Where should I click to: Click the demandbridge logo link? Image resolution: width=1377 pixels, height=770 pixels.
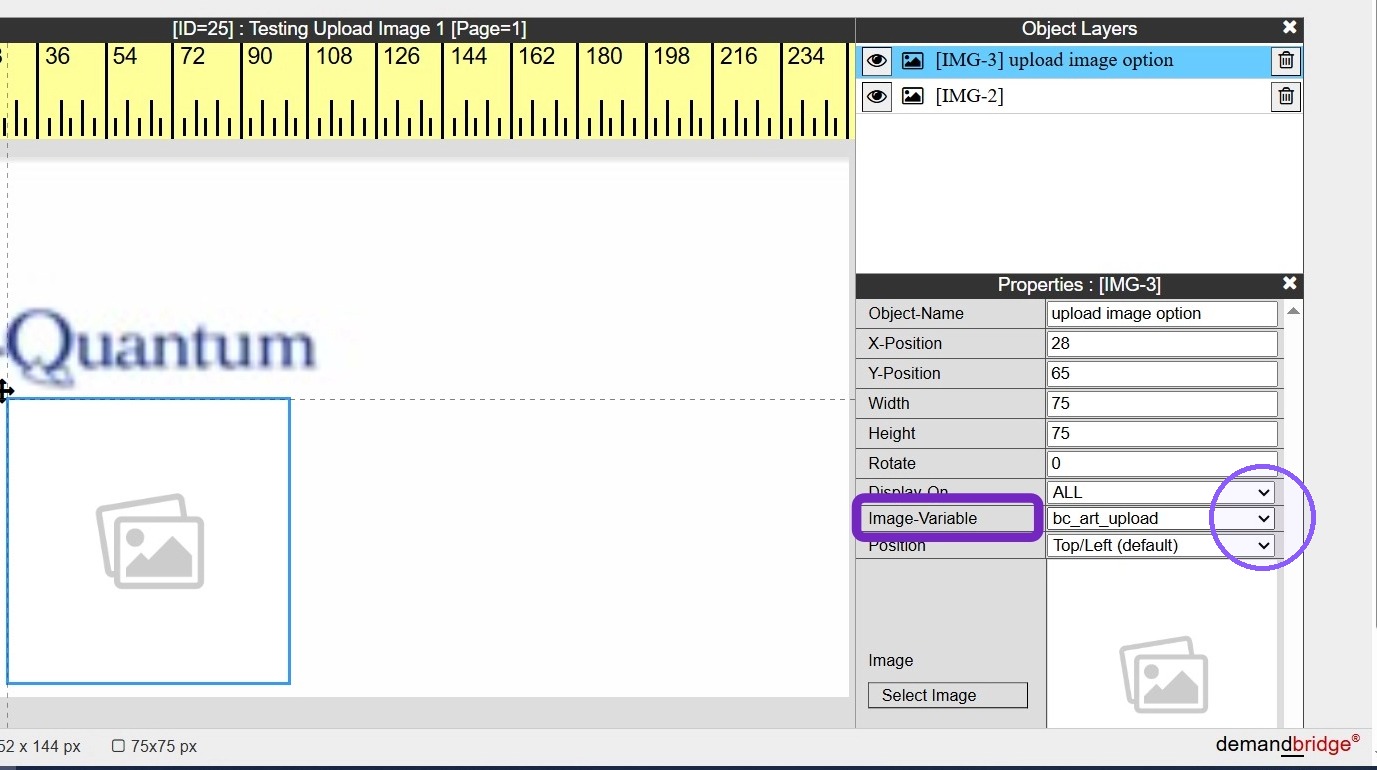[1288, 744]
